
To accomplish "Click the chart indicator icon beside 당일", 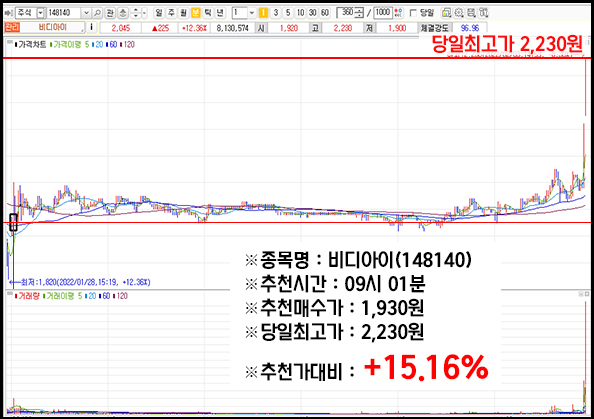I will pyautogui.click(x=446, y=13).
